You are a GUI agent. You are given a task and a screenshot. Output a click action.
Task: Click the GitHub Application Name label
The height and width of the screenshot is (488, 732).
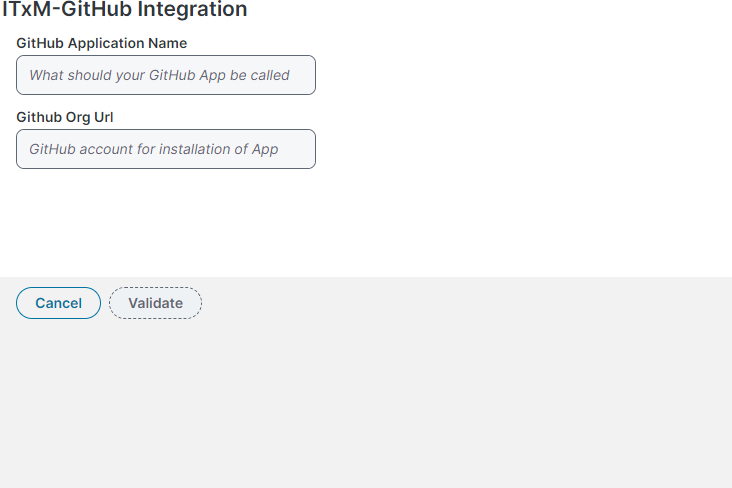point(101,43)
